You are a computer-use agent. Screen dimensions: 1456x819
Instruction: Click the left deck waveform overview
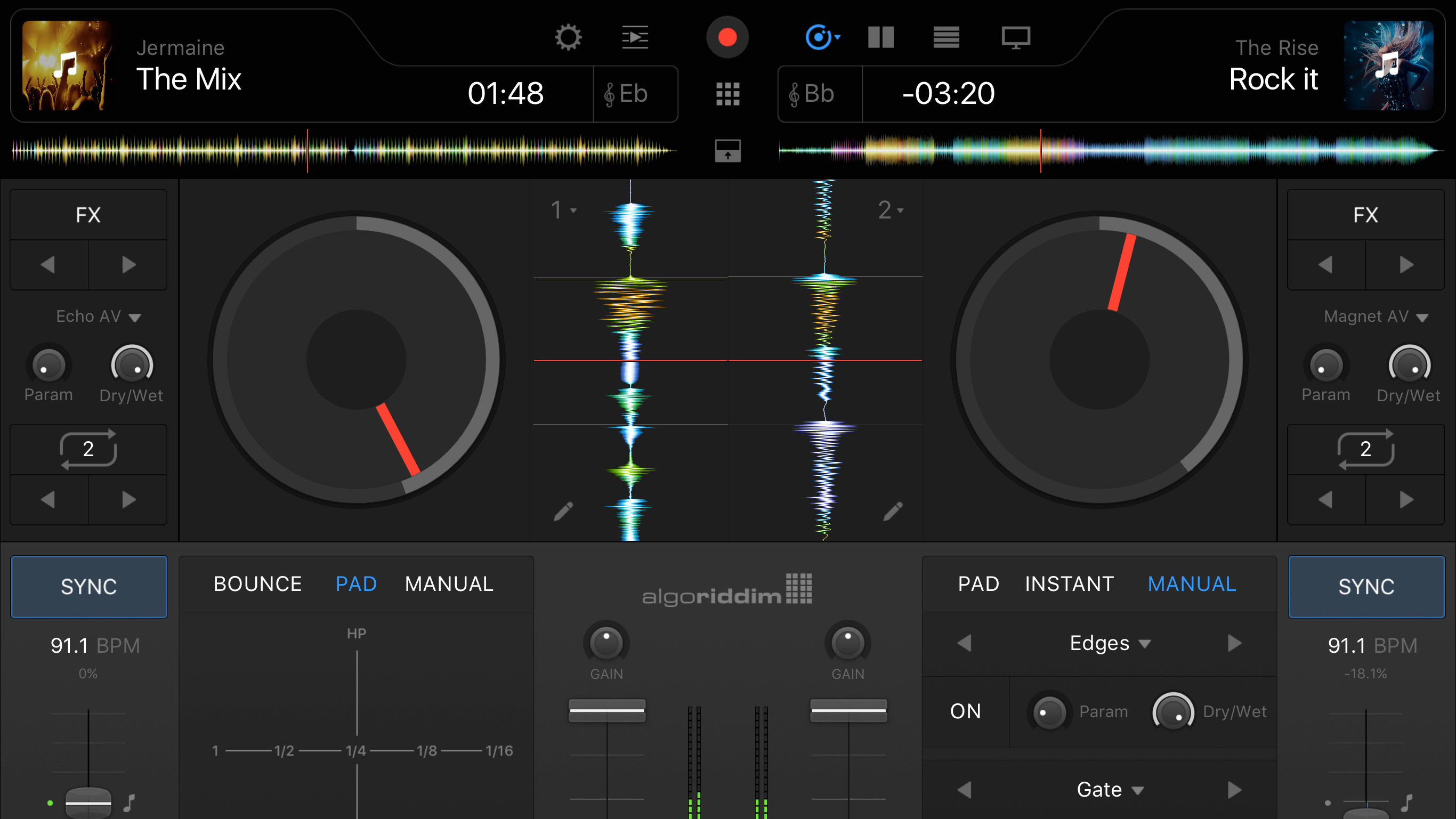pos(344,150)
